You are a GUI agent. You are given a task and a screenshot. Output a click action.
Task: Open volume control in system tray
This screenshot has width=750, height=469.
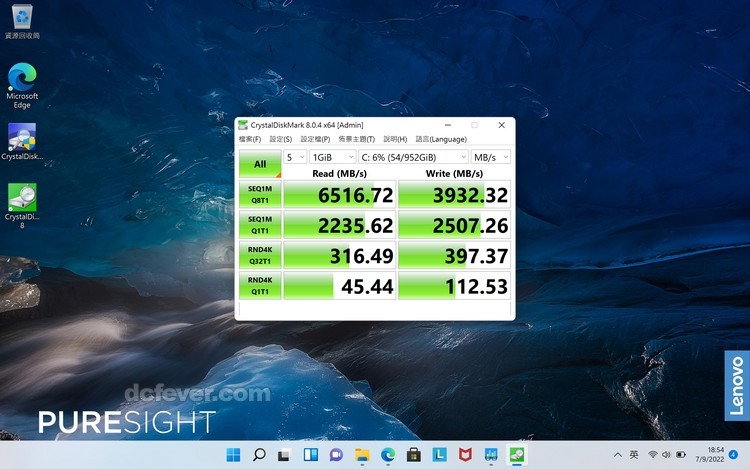click(x=666, y=455)
